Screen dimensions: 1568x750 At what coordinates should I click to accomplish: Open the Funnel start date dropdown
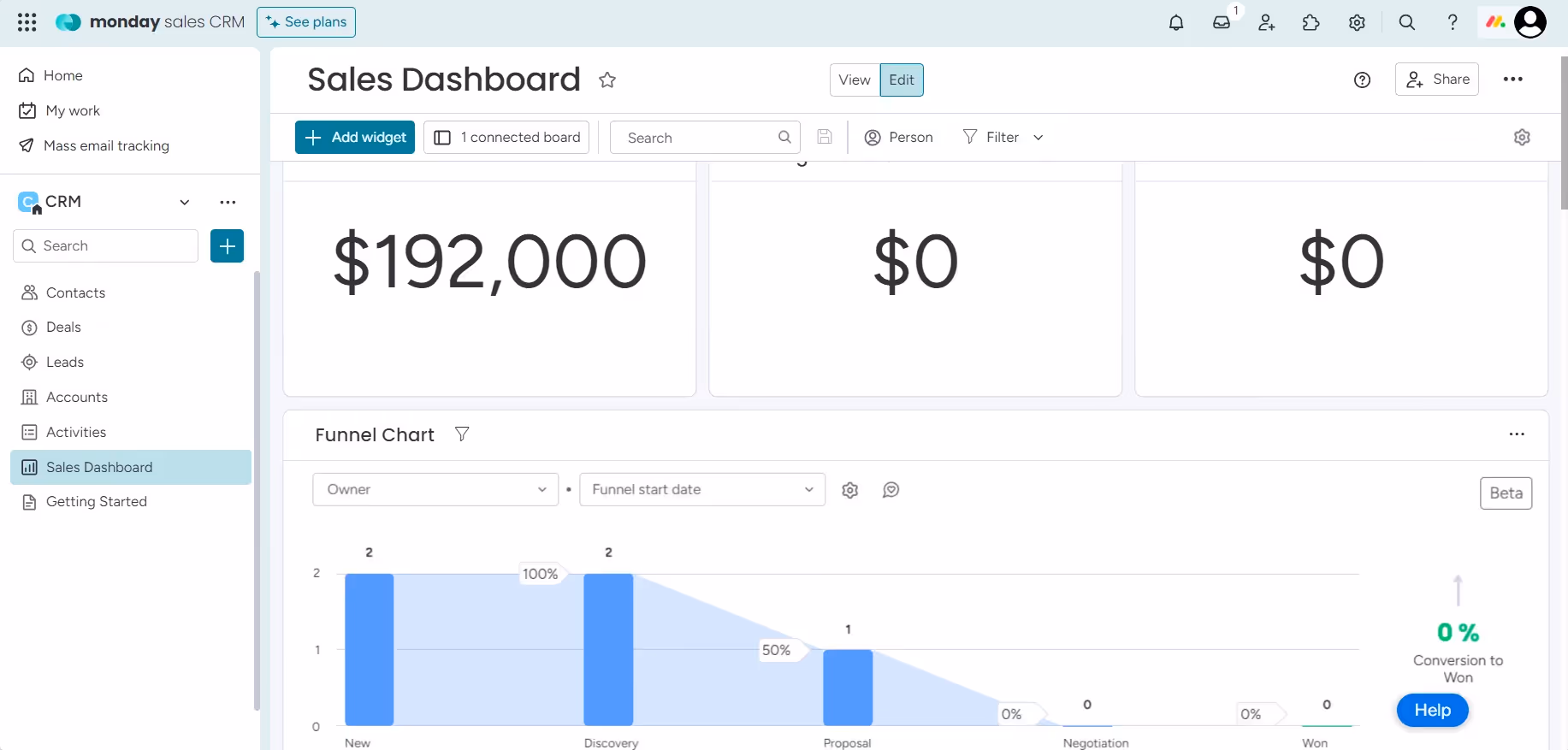pos(702,490)
